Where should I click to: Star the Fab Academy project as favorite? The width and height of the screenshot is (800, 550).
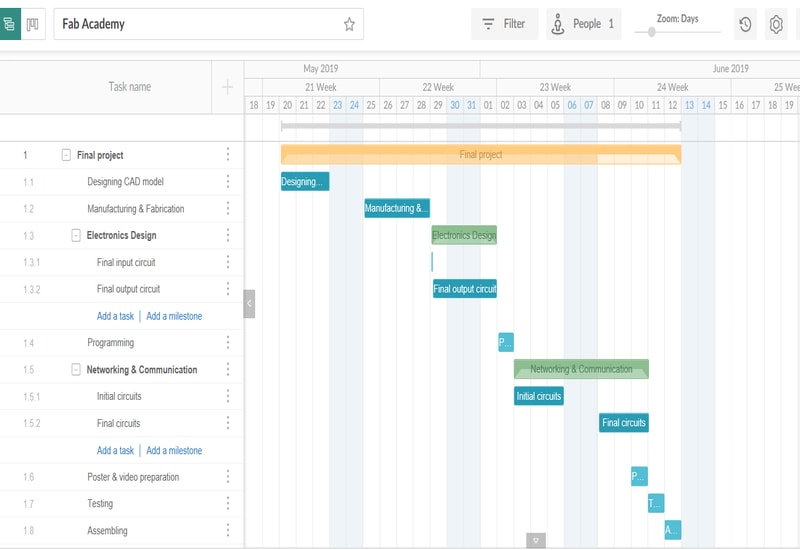click(x=349, y=24)
